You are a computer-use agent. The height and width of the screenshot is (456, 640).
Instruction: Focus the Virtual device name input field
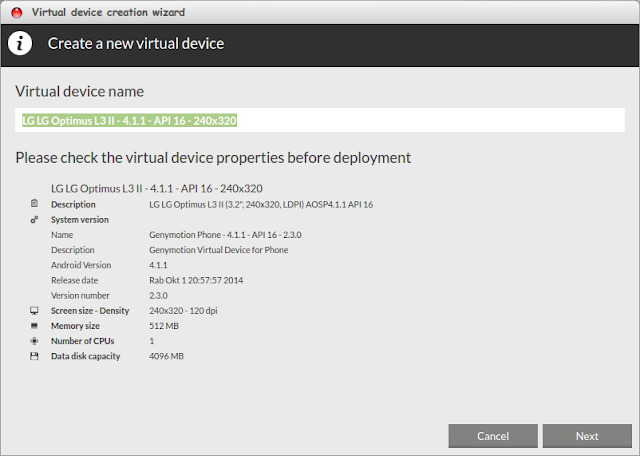click(x=320, y=120)
